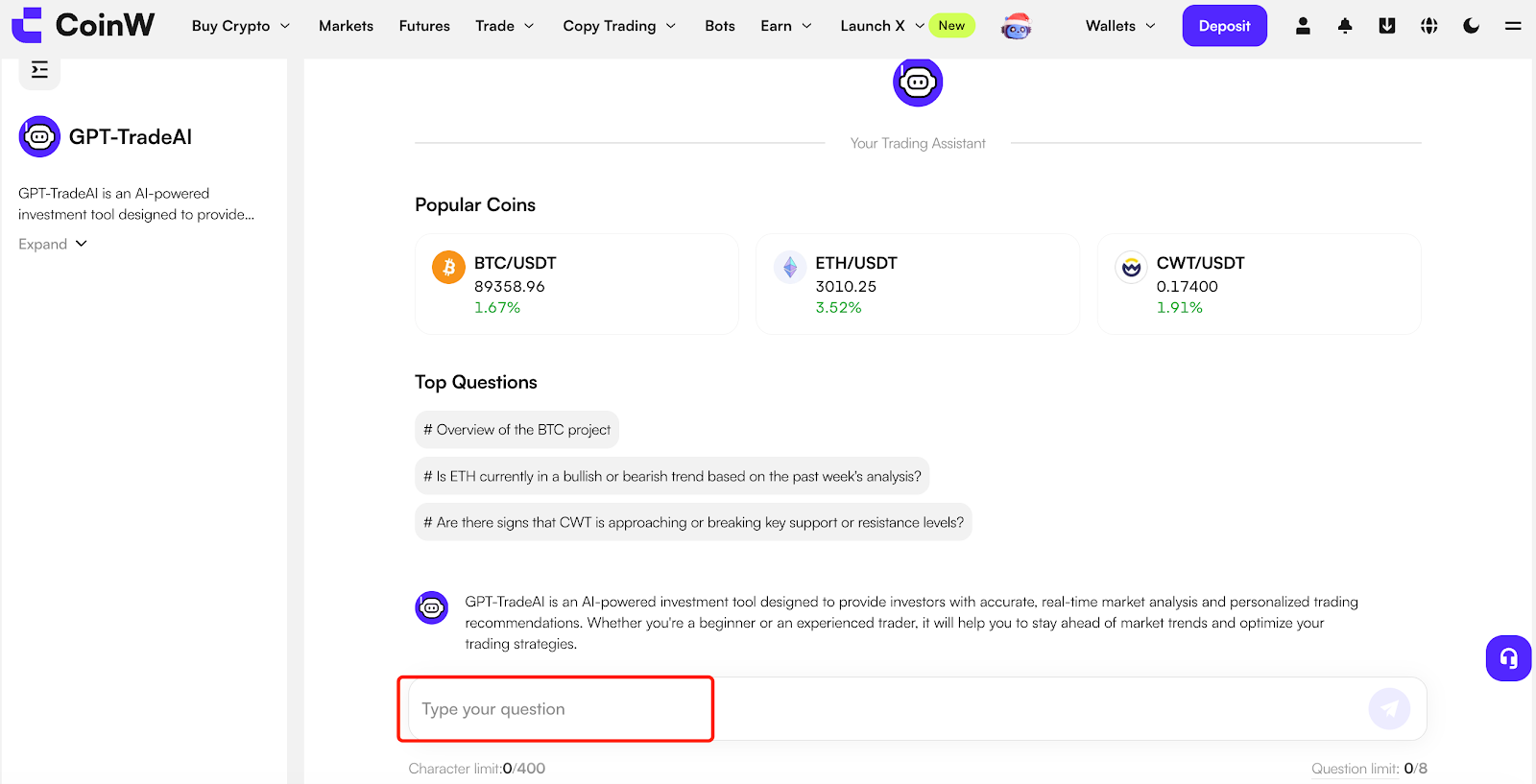Open the Futures menu item
Image resolution: width=1536 pixels, height=784 pixels.
point(424,26)
